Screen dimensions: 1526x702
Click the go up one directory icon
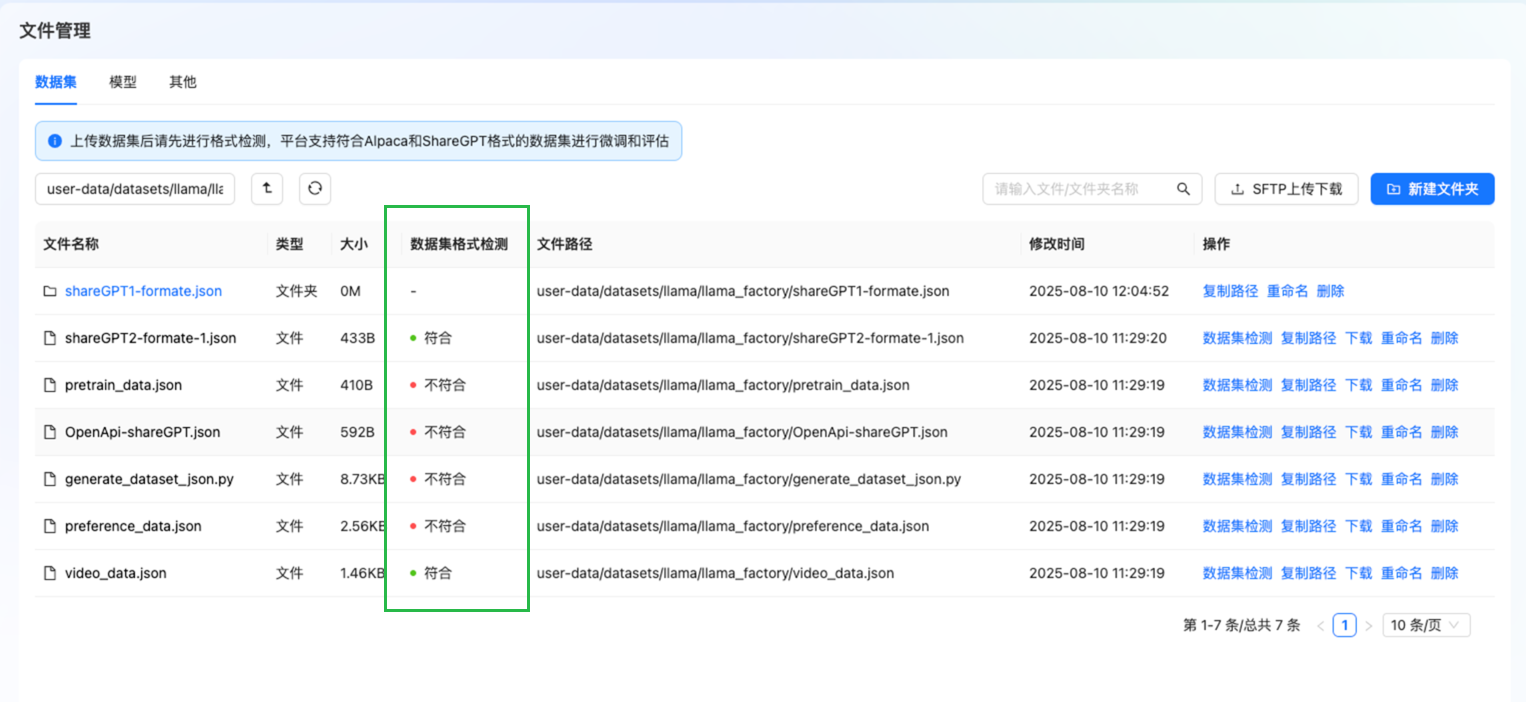point(267,188)
